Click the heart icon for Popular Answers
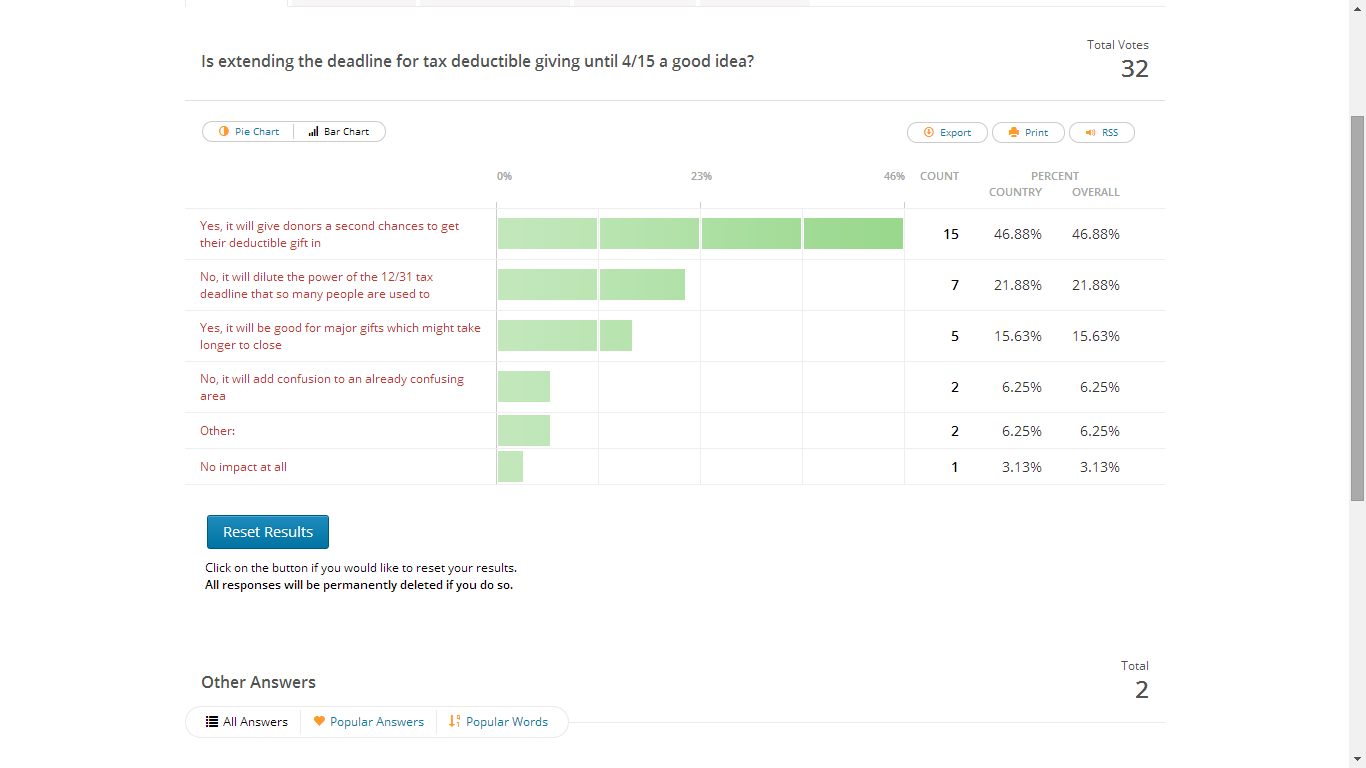Screen dimensions: 1366x768 click(x=319, y=722)
